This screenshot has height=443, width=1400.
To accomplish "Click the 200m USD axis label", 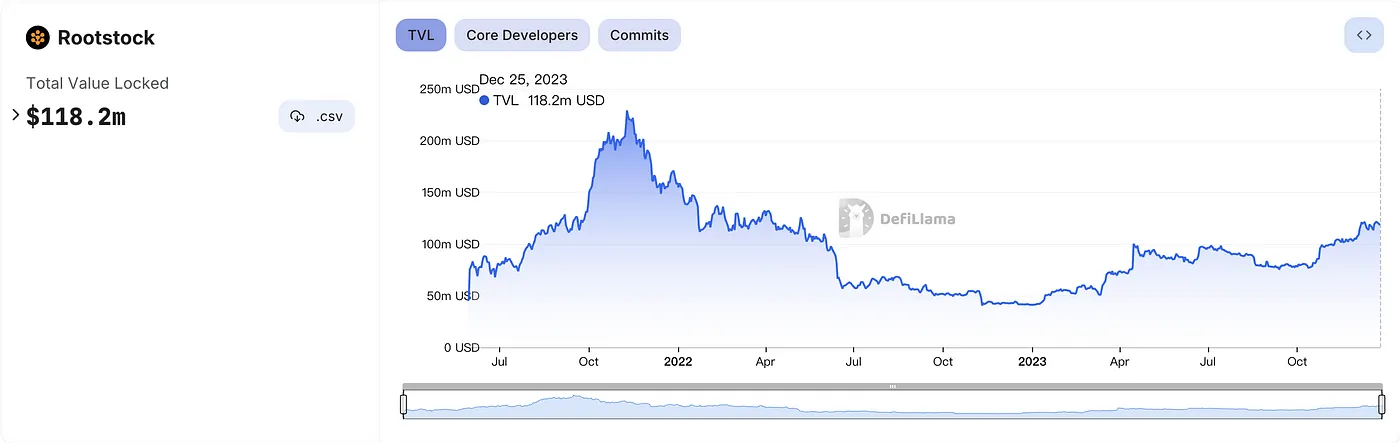I will [449, 141].
